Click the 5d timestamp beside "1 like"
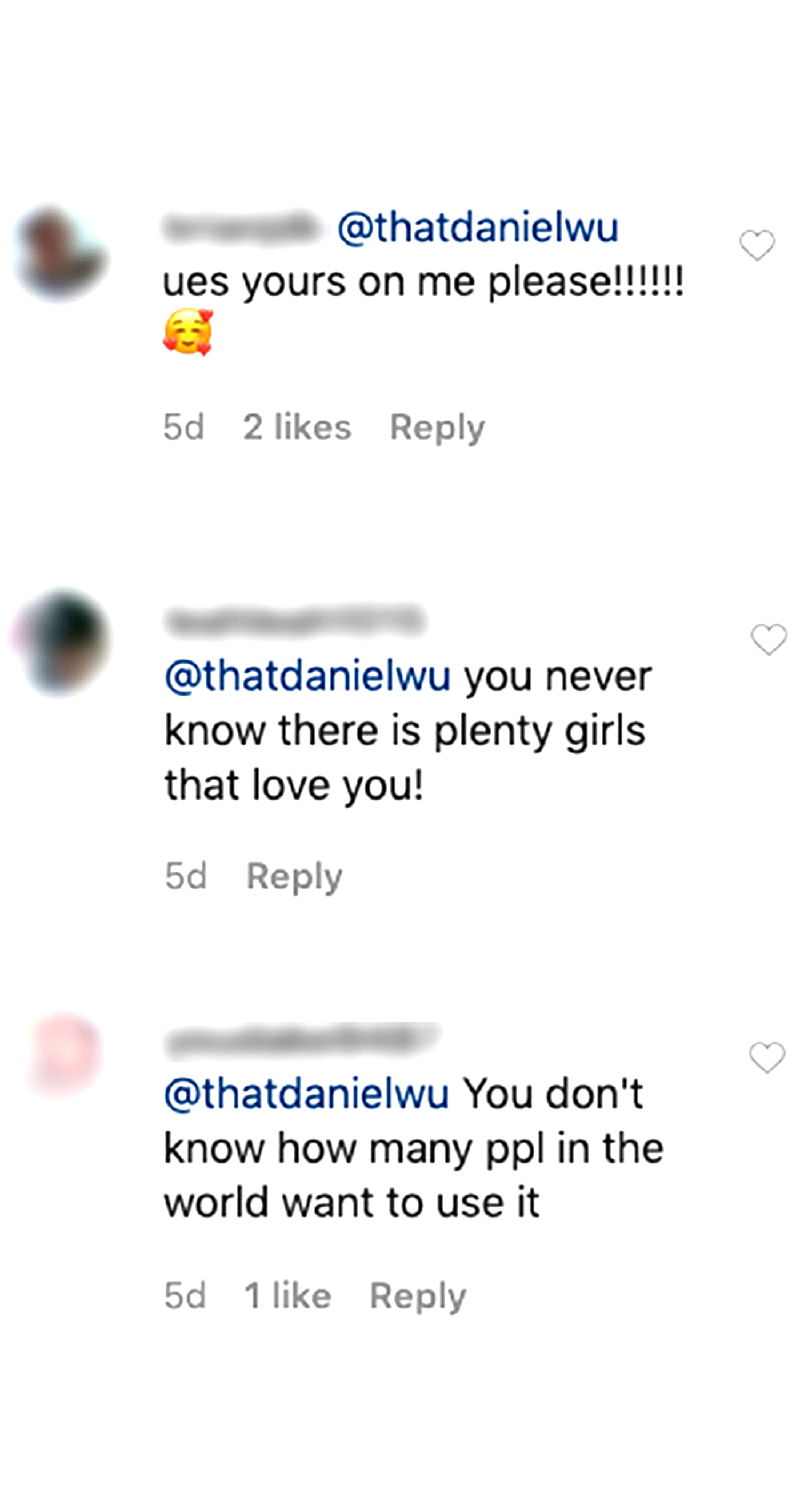Screen dimensions: 800x1500 coord(185,1297)
